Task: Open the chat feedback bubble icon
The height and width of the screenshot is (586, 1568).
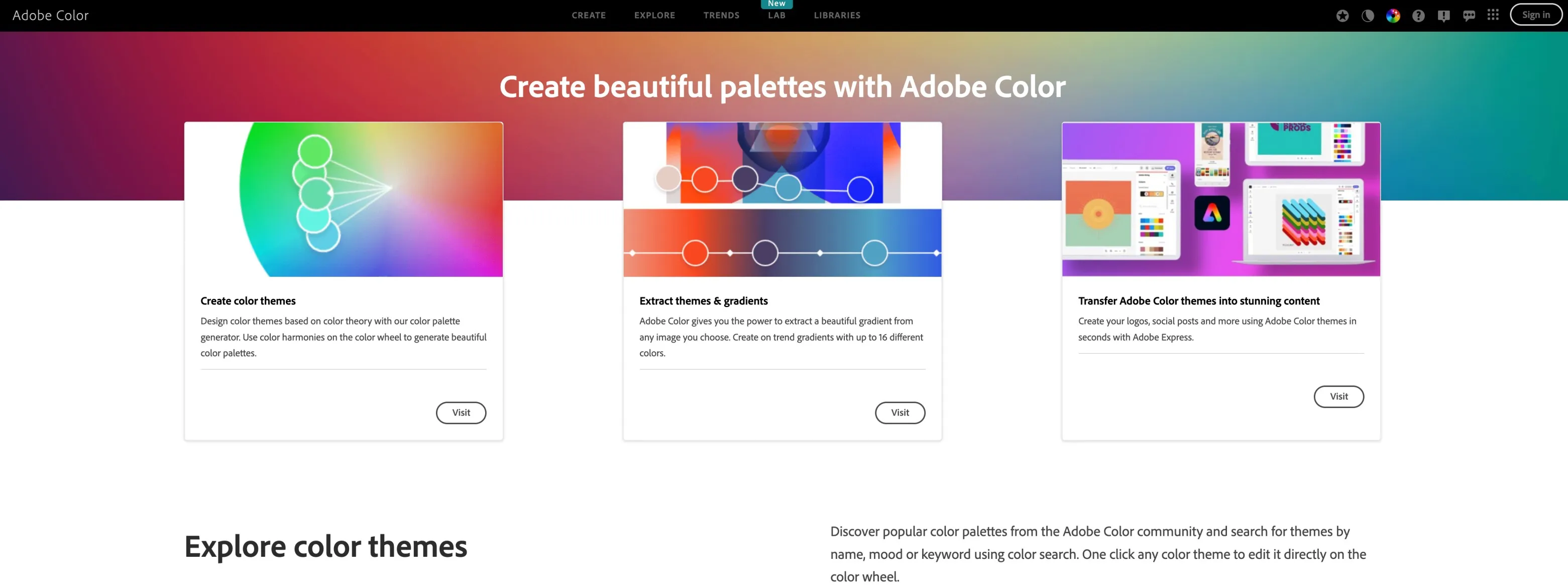Action: click(x=1468, y=15)
